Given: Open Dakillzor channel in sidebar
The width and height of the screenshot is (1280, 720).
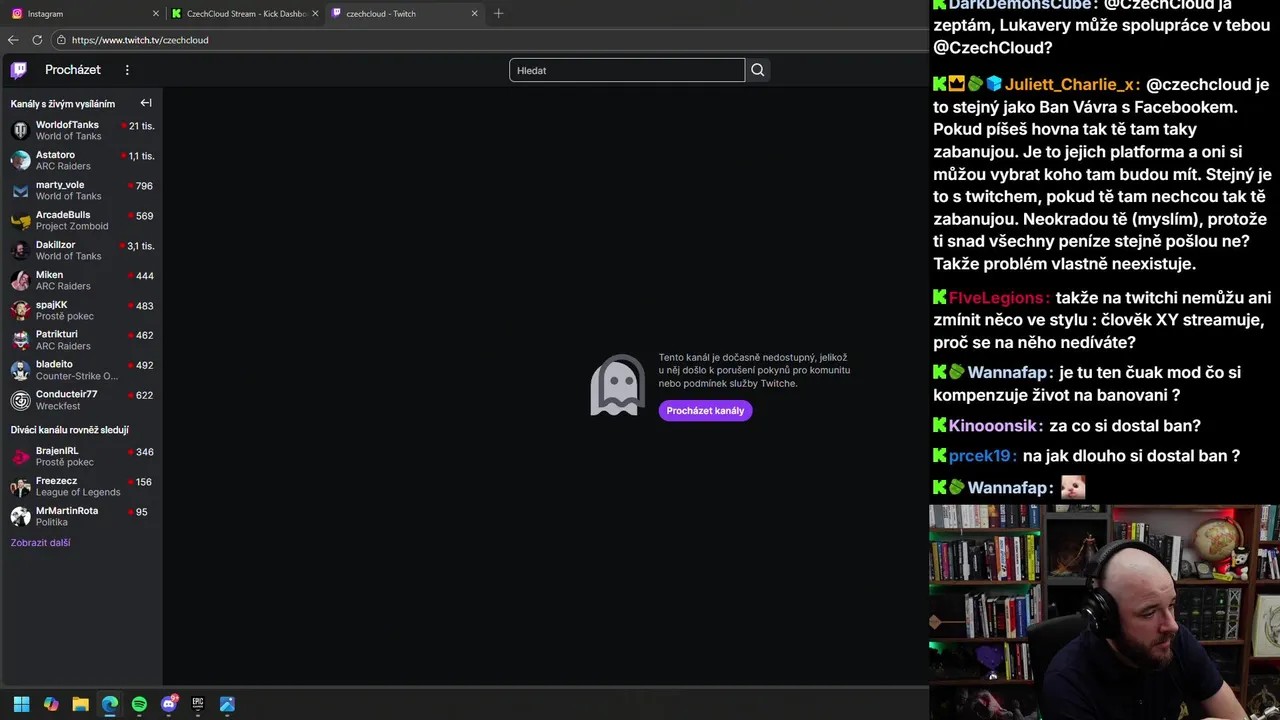Looking at the screenshot, I should click(x=81, y=251).
